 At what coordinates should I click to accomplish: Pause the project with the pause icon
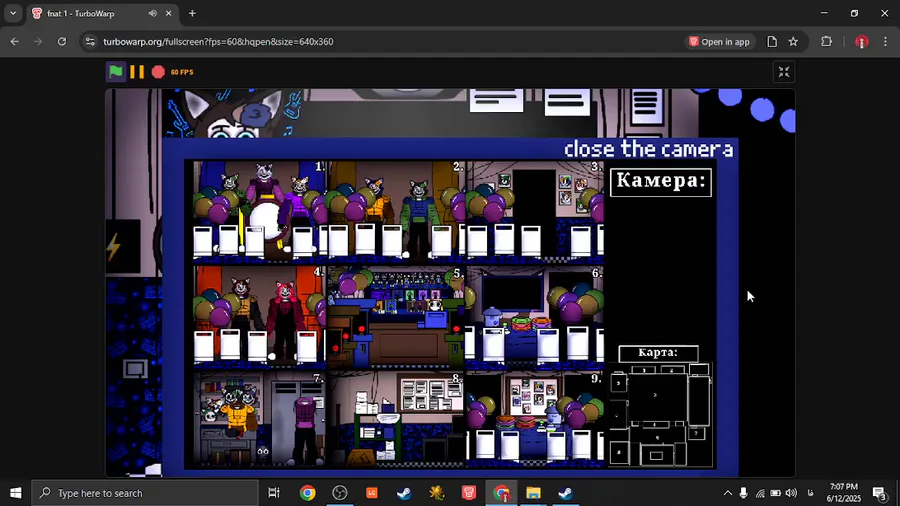137,72
